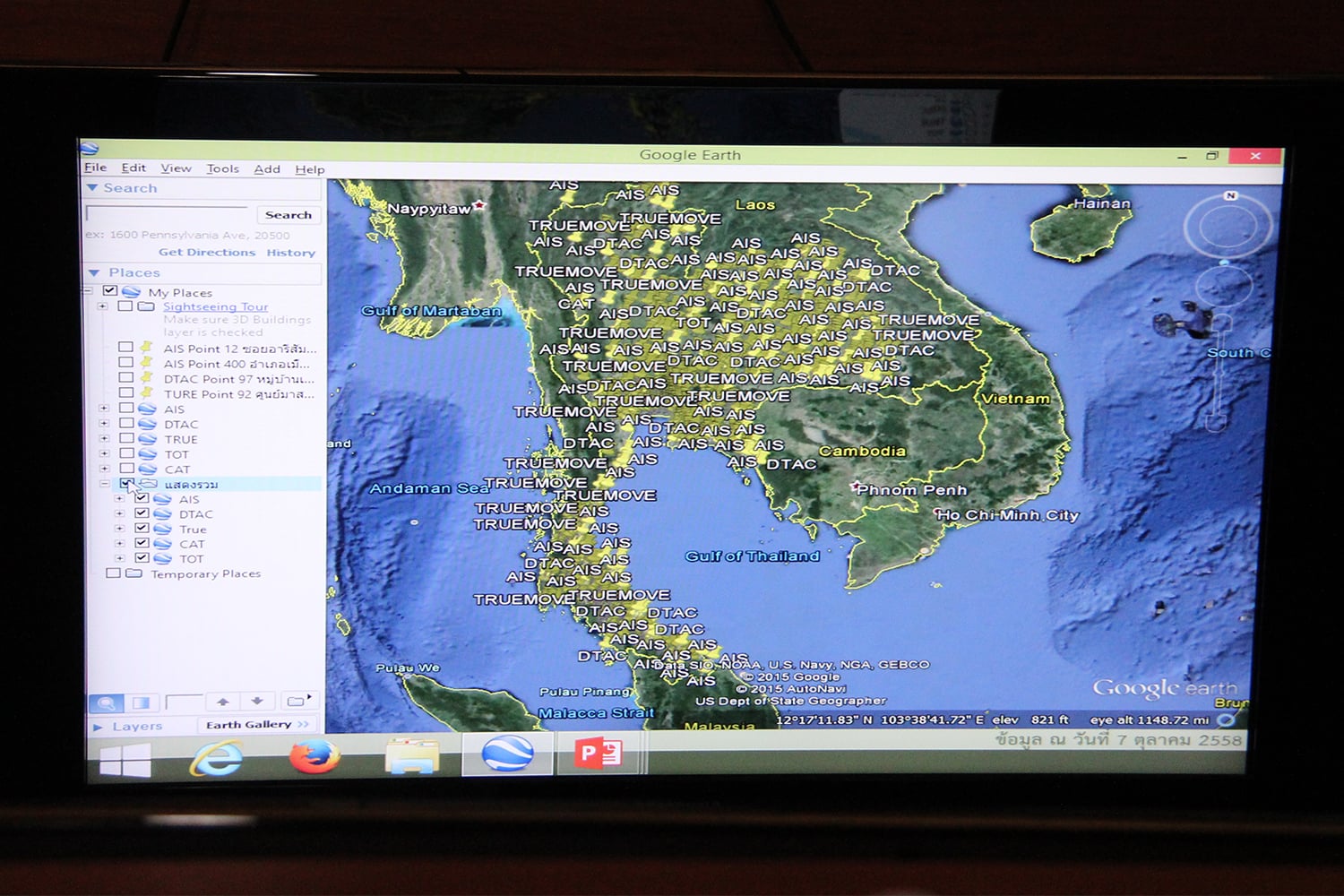Click the search places magnifier icon
Screen dimensions: 1344x896
tap(106, 702)
